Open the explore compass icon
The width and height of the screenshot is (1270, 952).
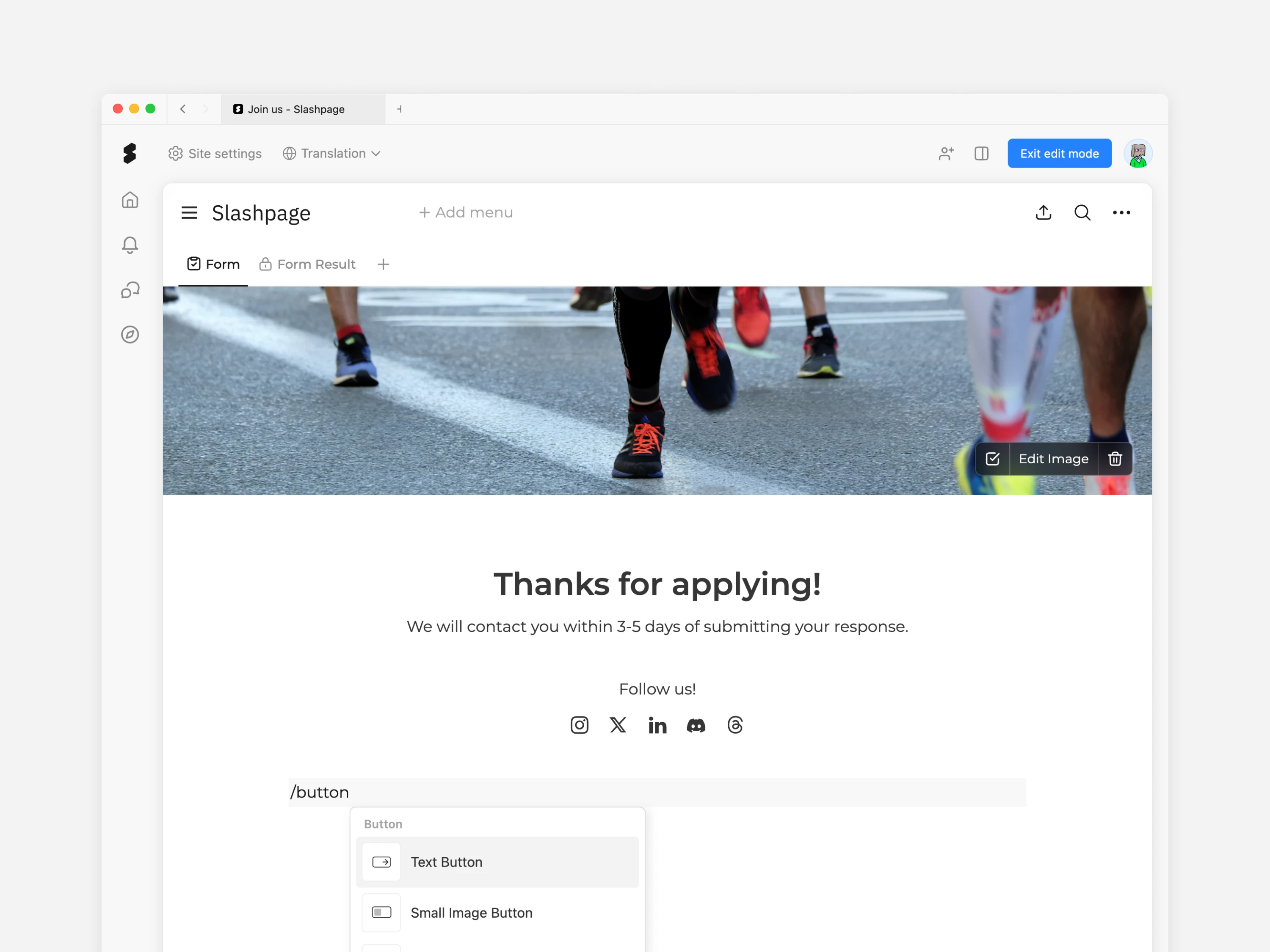tap(130, 335)
